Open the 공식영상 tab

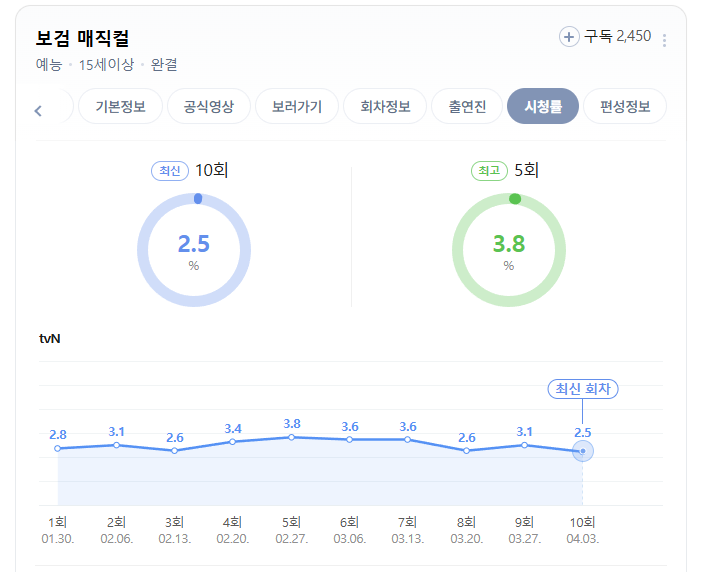(209, 107)
